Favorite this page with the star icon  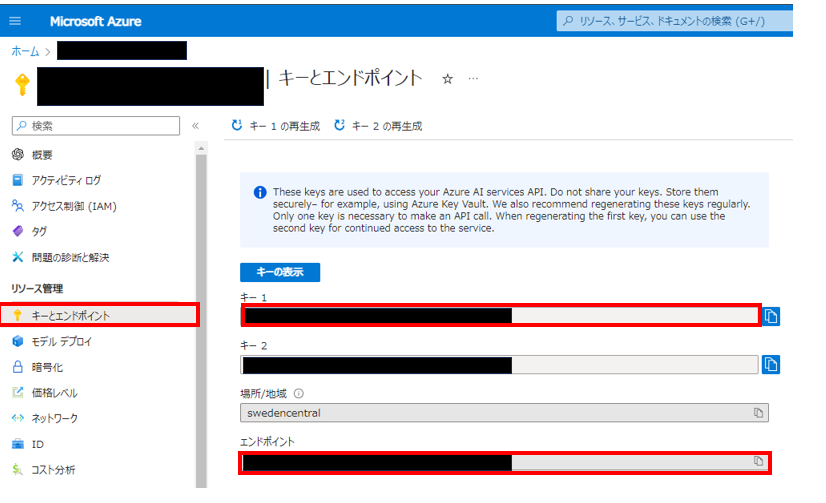tap(447, 79)
